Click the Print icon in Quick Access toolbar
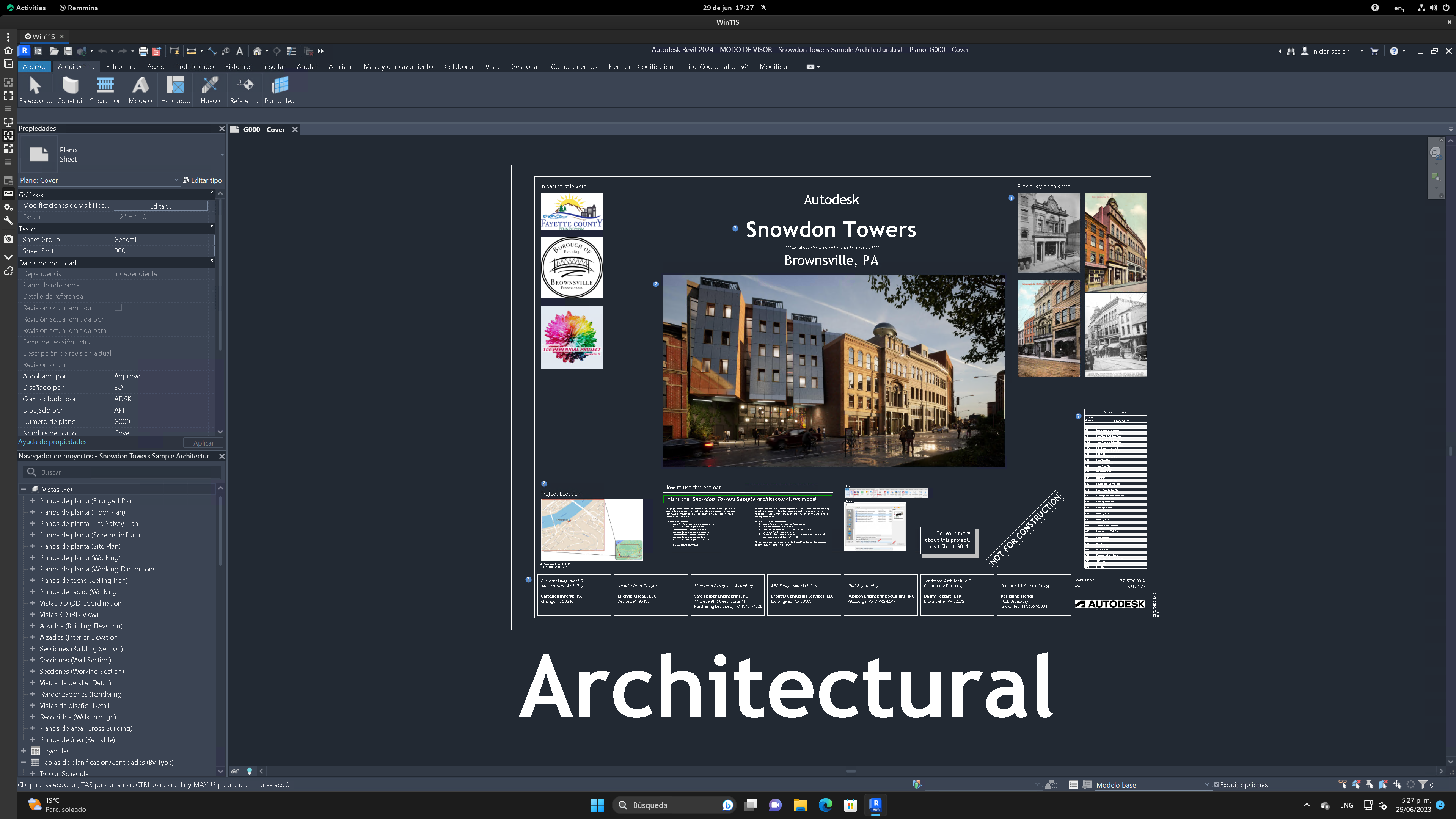Image resolution: width=1456 pixels, height=819 pixels. click(x=144, y=52)
